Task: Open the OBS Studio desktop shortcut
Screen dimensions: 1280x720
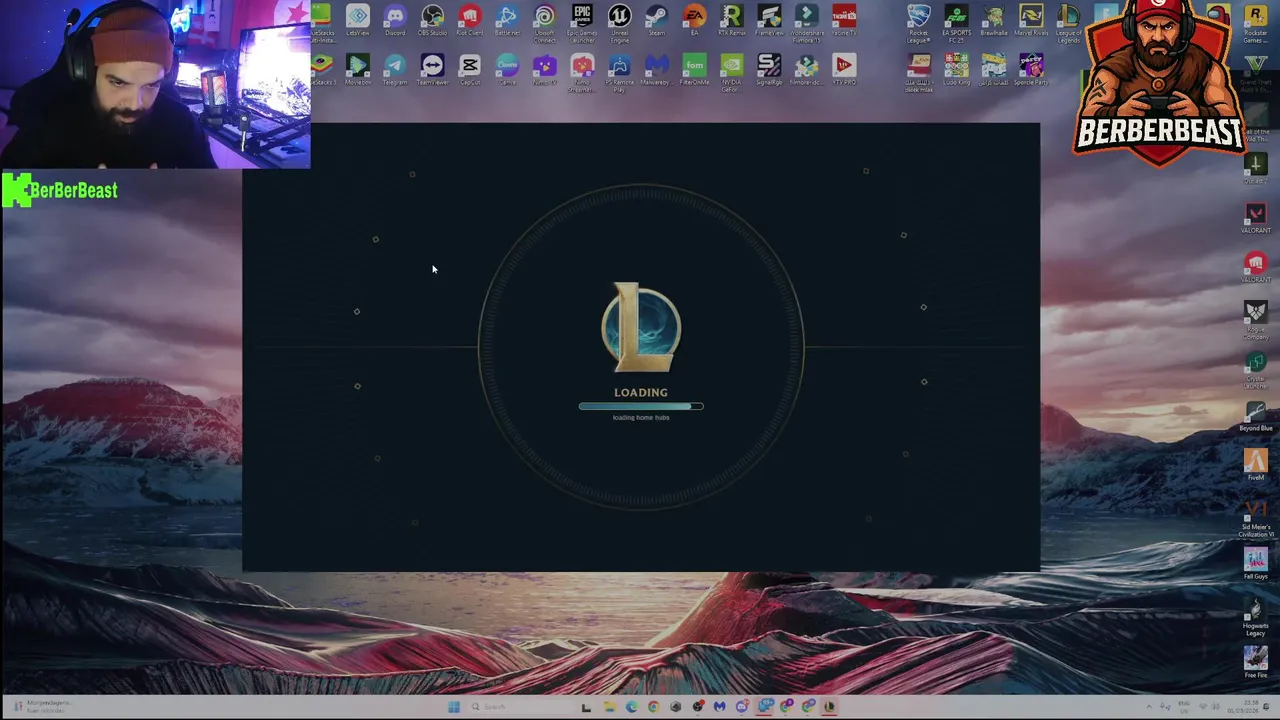Action: click(432, 20)
